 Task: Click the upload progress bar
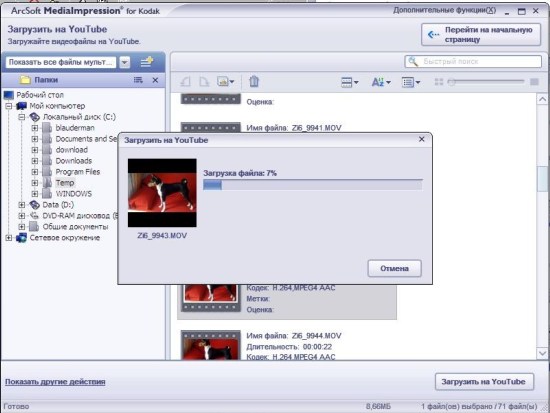(x=313, y=185)
